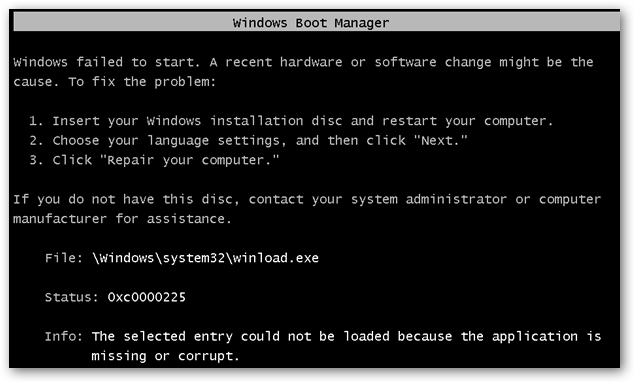Click the path \Windows\system32\winload.exe

205,258
